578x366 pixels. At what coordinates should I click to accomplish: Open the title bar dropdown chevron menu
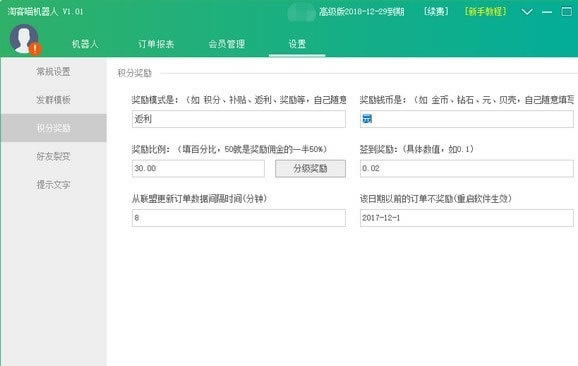(527, 12)
